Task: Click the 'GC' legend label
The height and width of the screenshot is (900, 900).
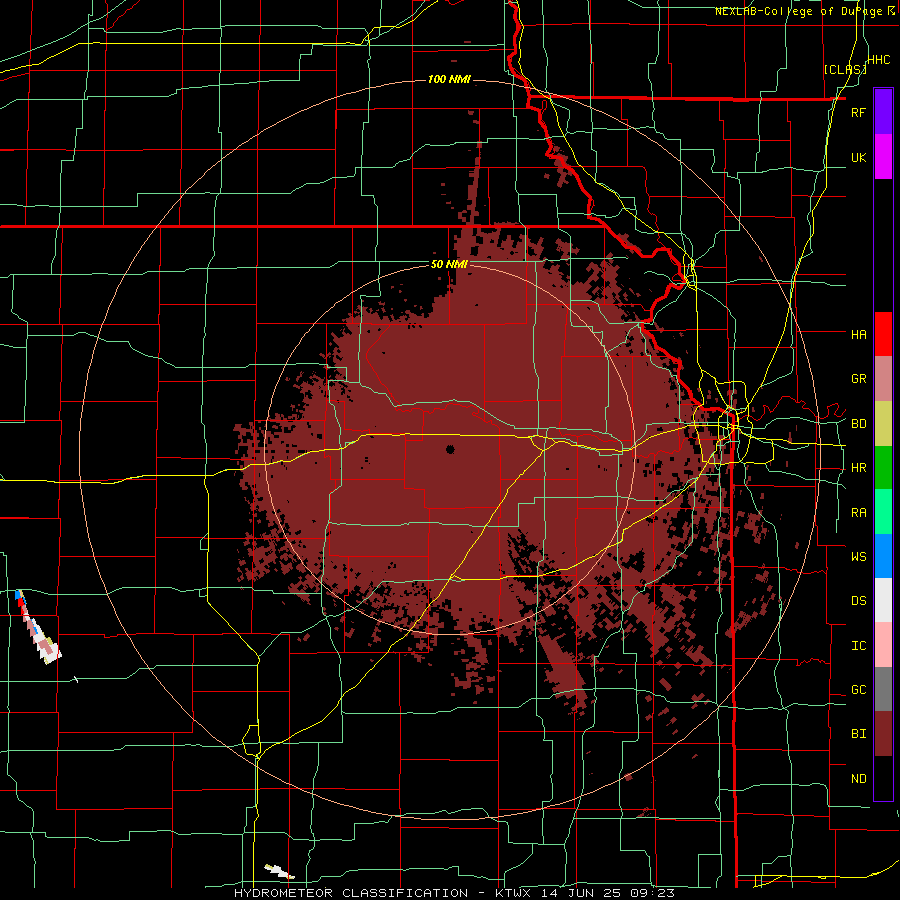Action: 858,690
